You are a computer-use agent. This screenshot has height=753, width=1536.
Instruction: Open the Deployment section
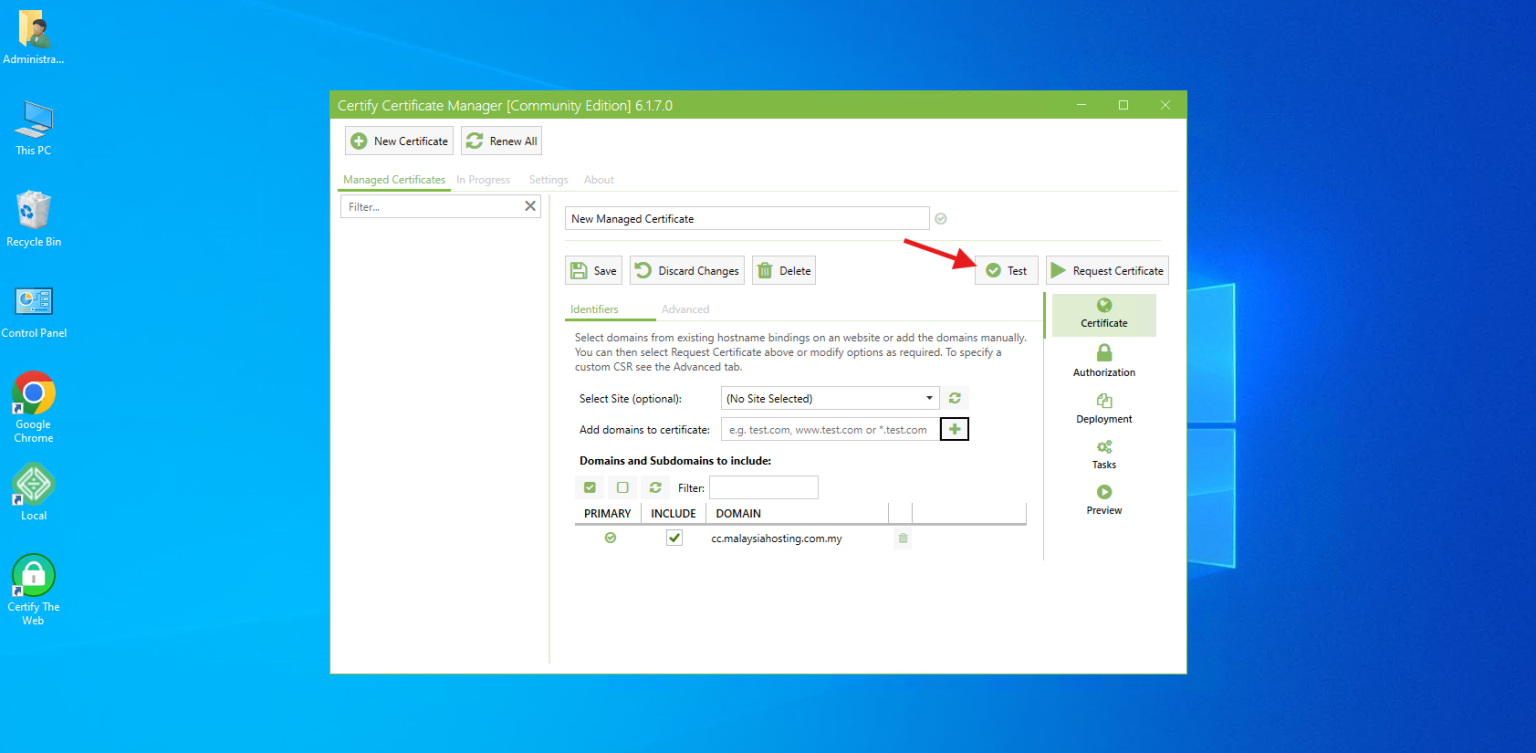[x=1103, y=408]
